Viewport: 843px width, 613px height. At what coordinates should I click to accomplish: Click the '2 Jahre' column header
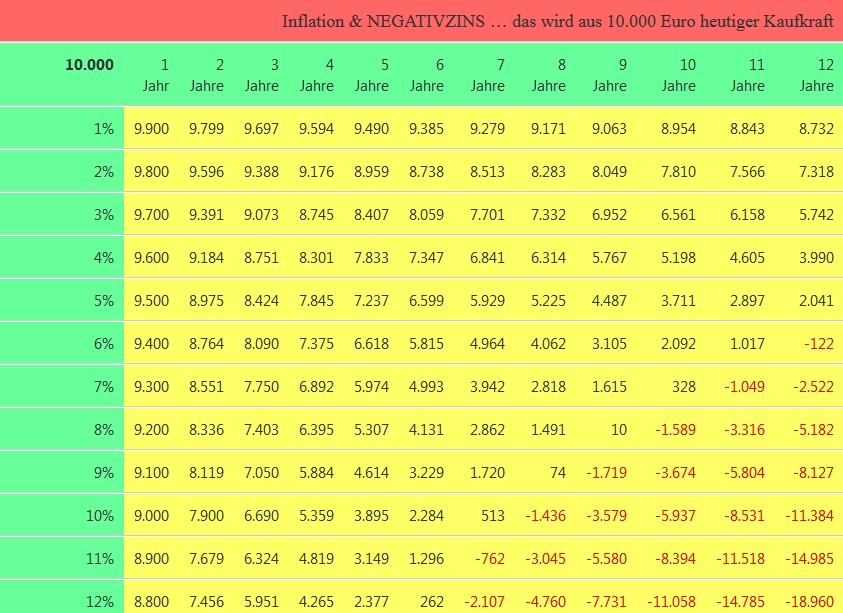(x=206, y=75)
